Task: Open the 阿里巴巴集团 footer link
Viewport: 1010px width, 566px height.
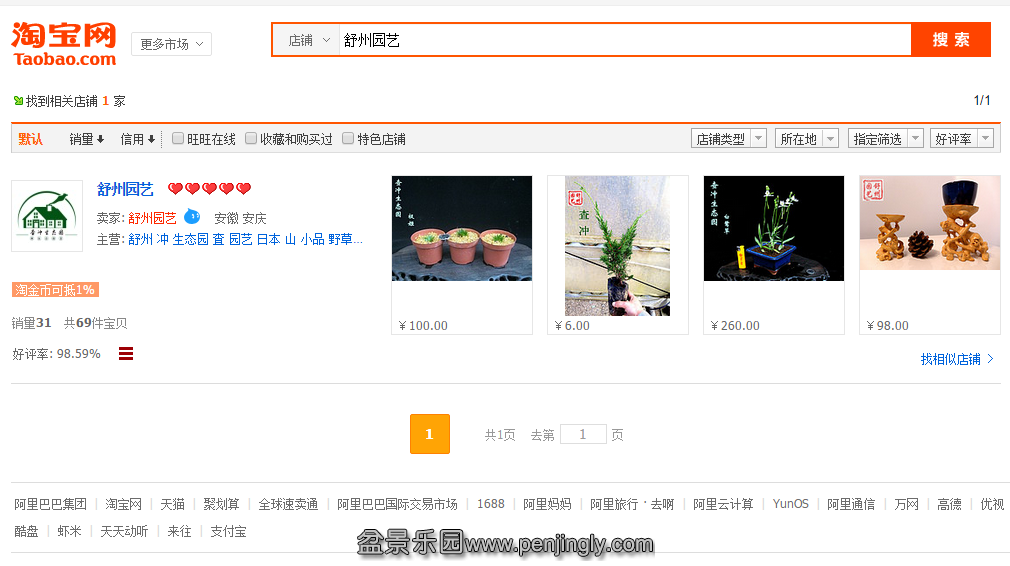Action: 50,504
